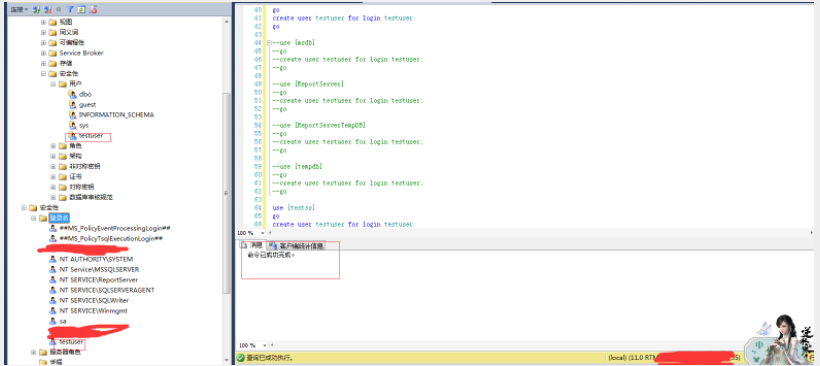This screenshot has height=366, width=820.
Task: Select login NT SERVICE\ReportServer
Action: coord(99,280)
